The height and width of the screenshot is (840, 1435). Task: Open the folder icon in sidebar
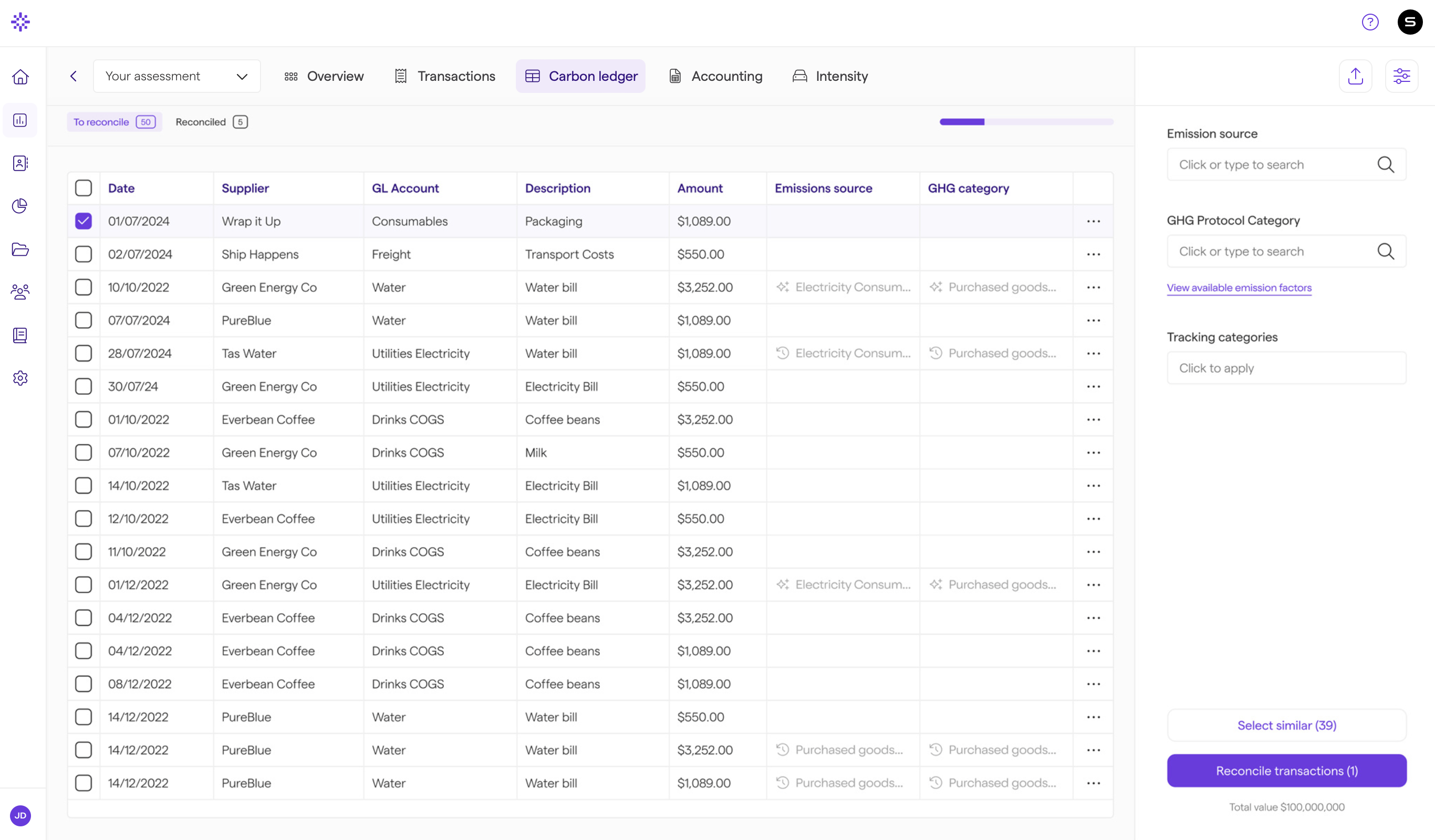click(20, 249)
